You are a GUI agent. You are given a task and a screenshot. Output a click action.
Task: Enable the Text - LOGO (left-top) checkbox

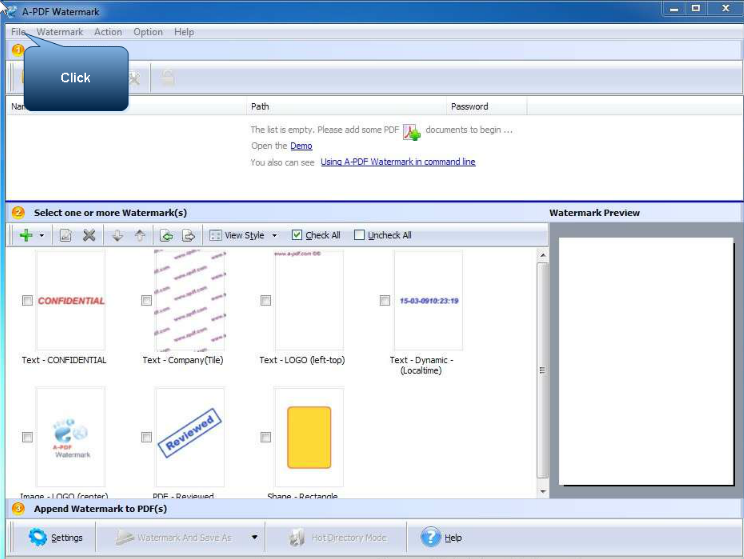266,300
